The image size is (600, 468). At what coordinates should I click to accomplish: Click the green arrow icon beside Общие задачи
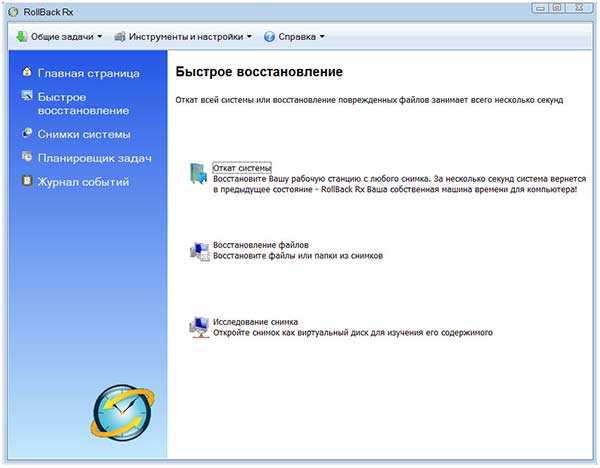[21, 37]
